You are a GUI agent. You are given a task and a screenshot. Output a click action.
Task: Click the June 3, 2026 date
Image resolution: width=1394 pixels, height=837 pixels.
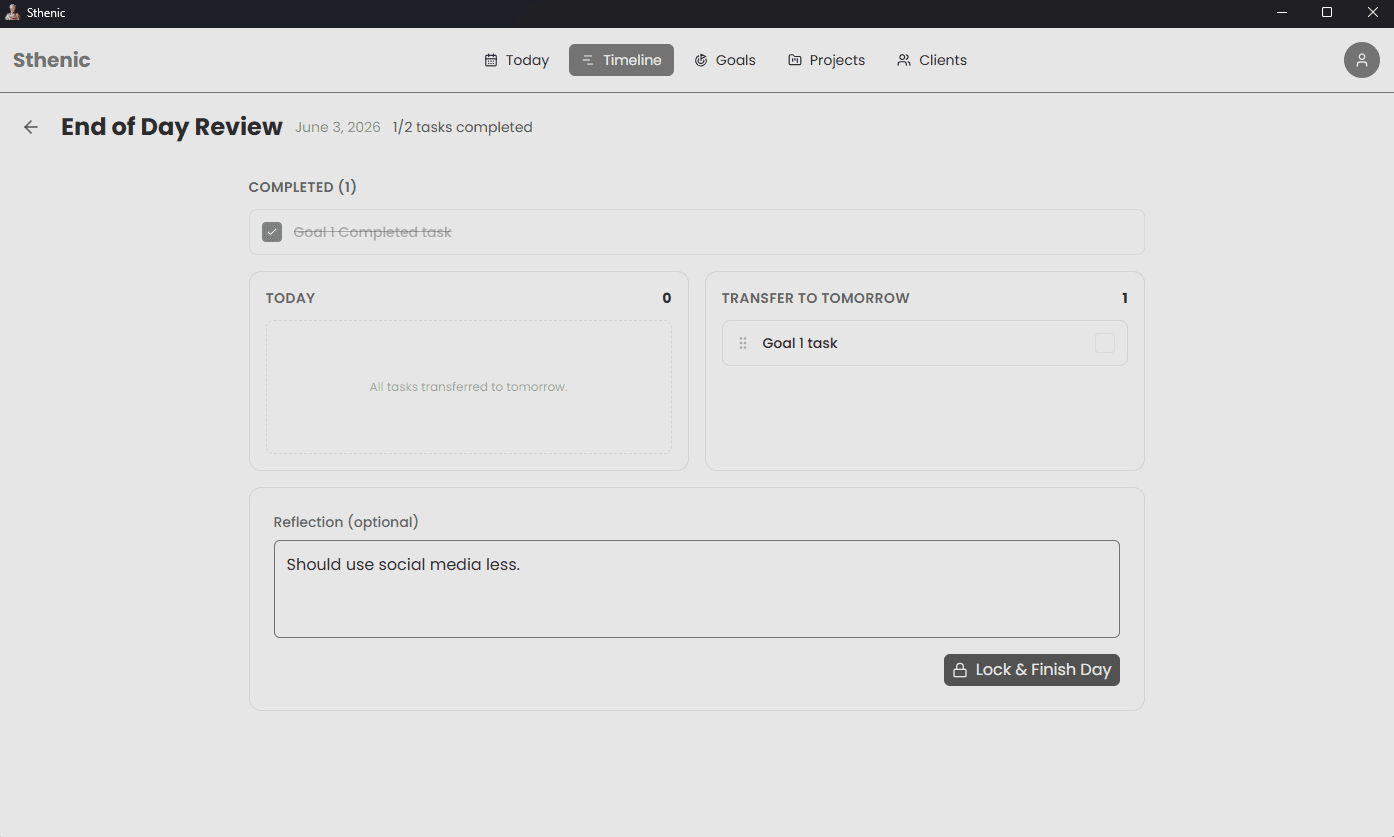click(x=338, y=127)
